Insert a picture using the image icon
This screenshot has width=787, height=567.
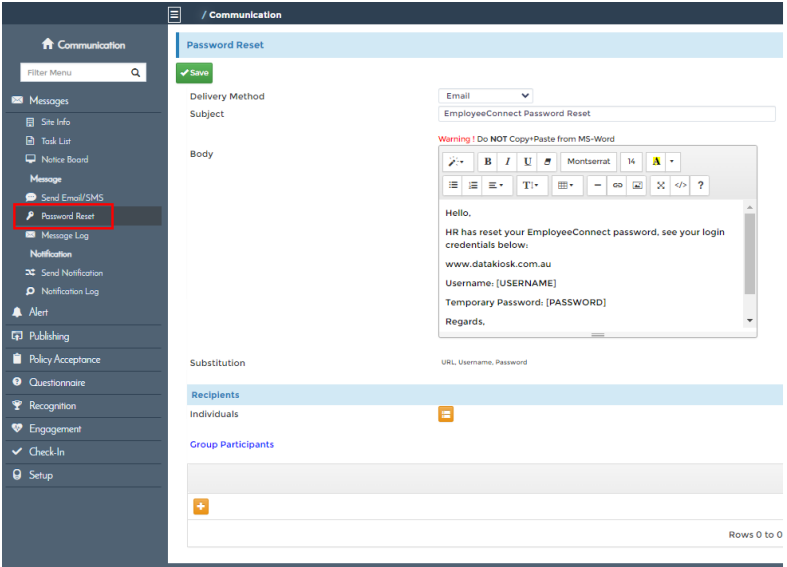[x=636, y=185]
